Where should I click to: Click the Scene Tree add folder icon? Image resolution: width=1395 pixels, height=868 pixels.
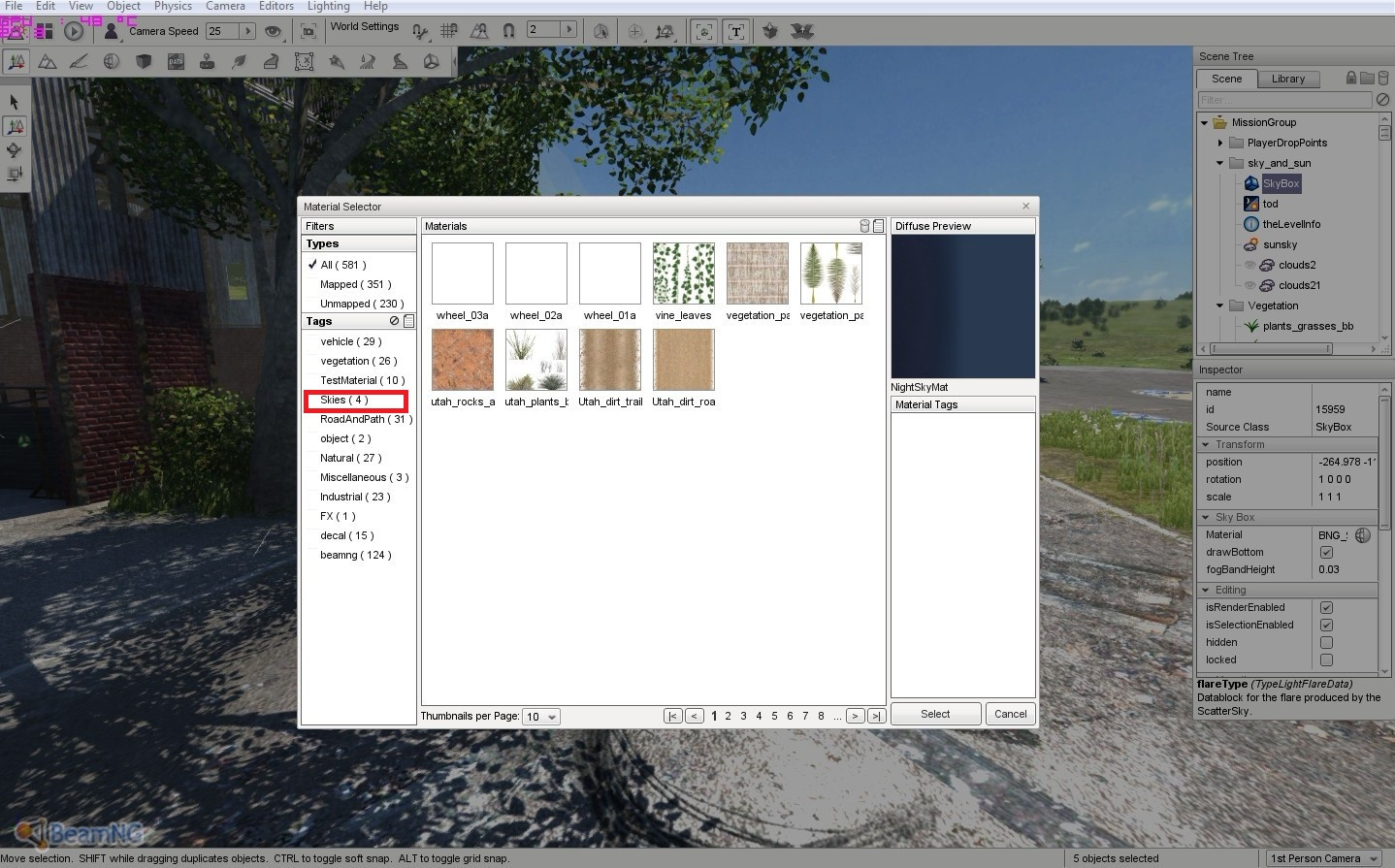[x=1367, y=78]
